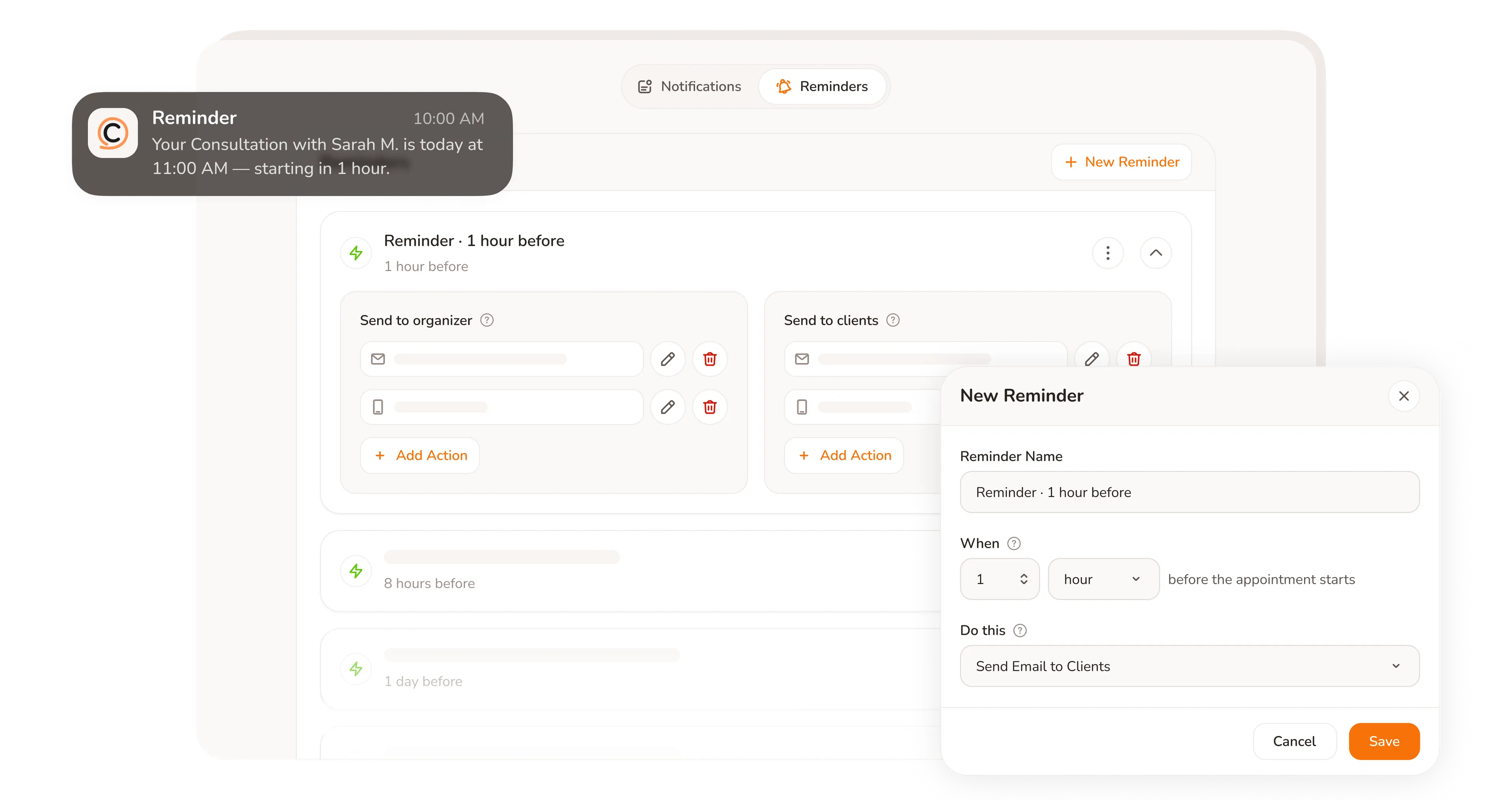Save the new reminder
Screen dimensions: 1512x800
[x=1384, y=741]
